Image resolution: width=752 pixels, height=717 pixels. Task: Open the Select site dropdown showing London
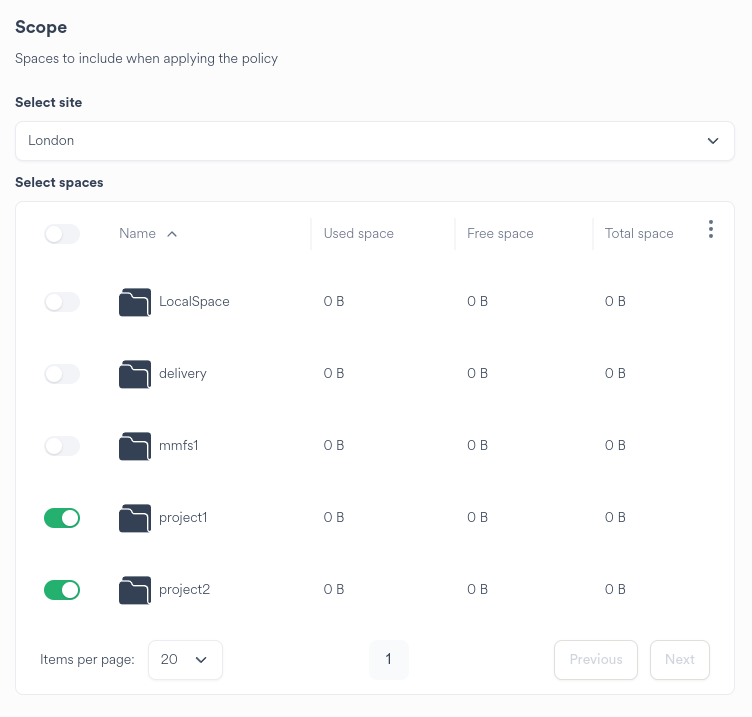(x=374, y=141)
